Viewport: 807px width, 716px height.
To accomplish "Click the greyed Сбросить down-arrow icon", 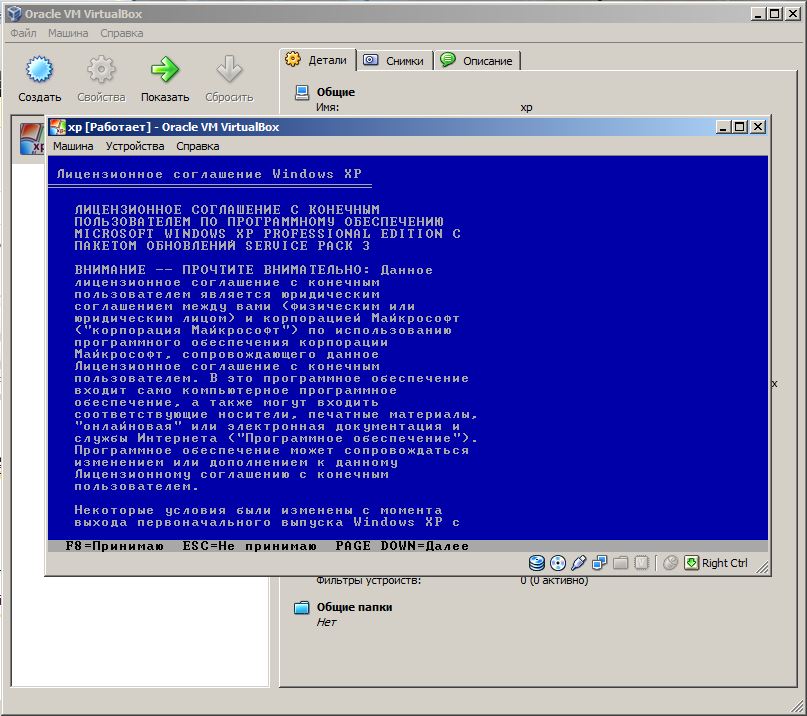I will point(229,69).
